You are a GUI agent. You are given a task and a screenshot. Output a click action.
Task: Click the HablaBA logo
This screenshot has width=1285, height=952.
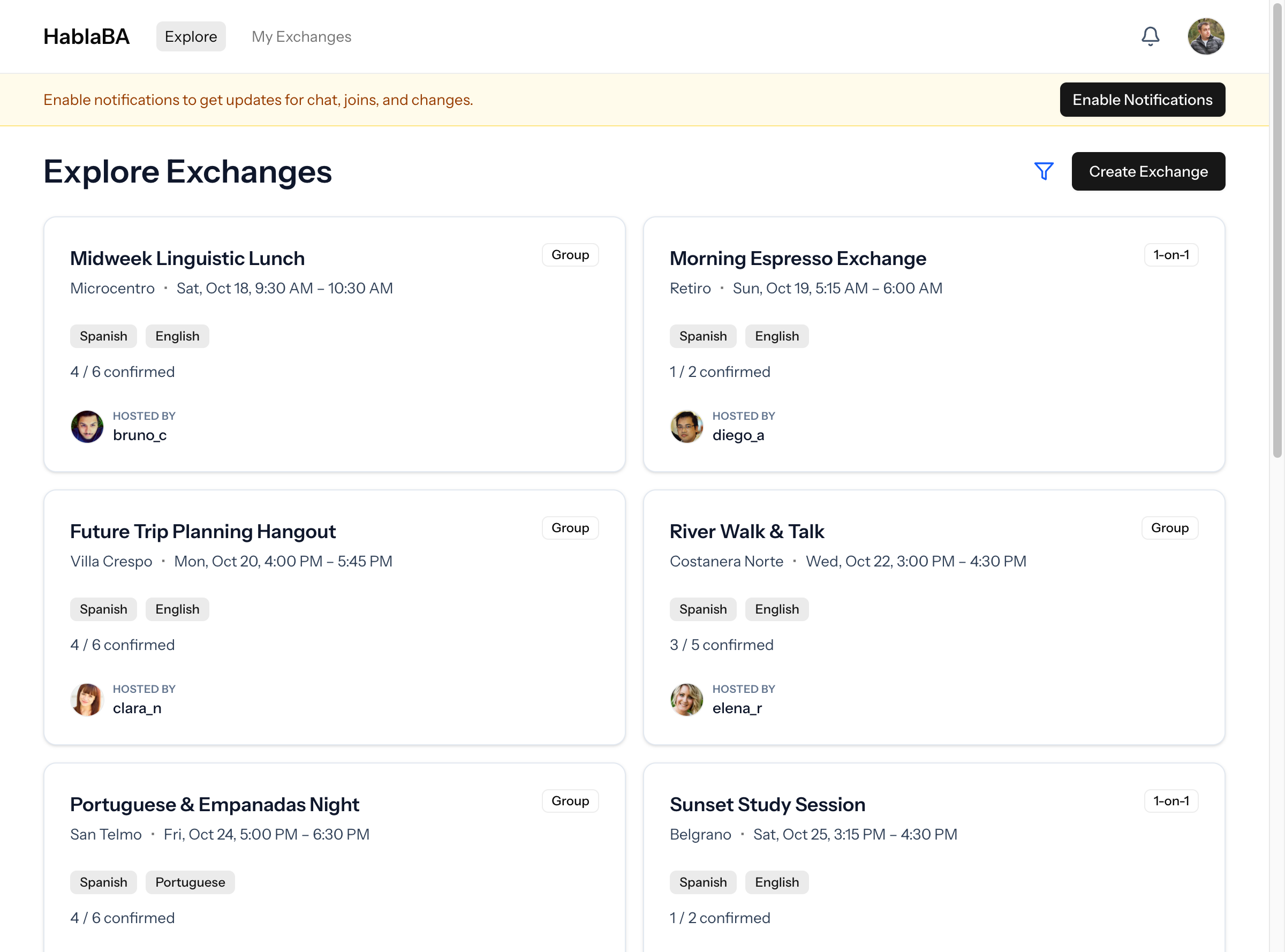pos(86,36)
